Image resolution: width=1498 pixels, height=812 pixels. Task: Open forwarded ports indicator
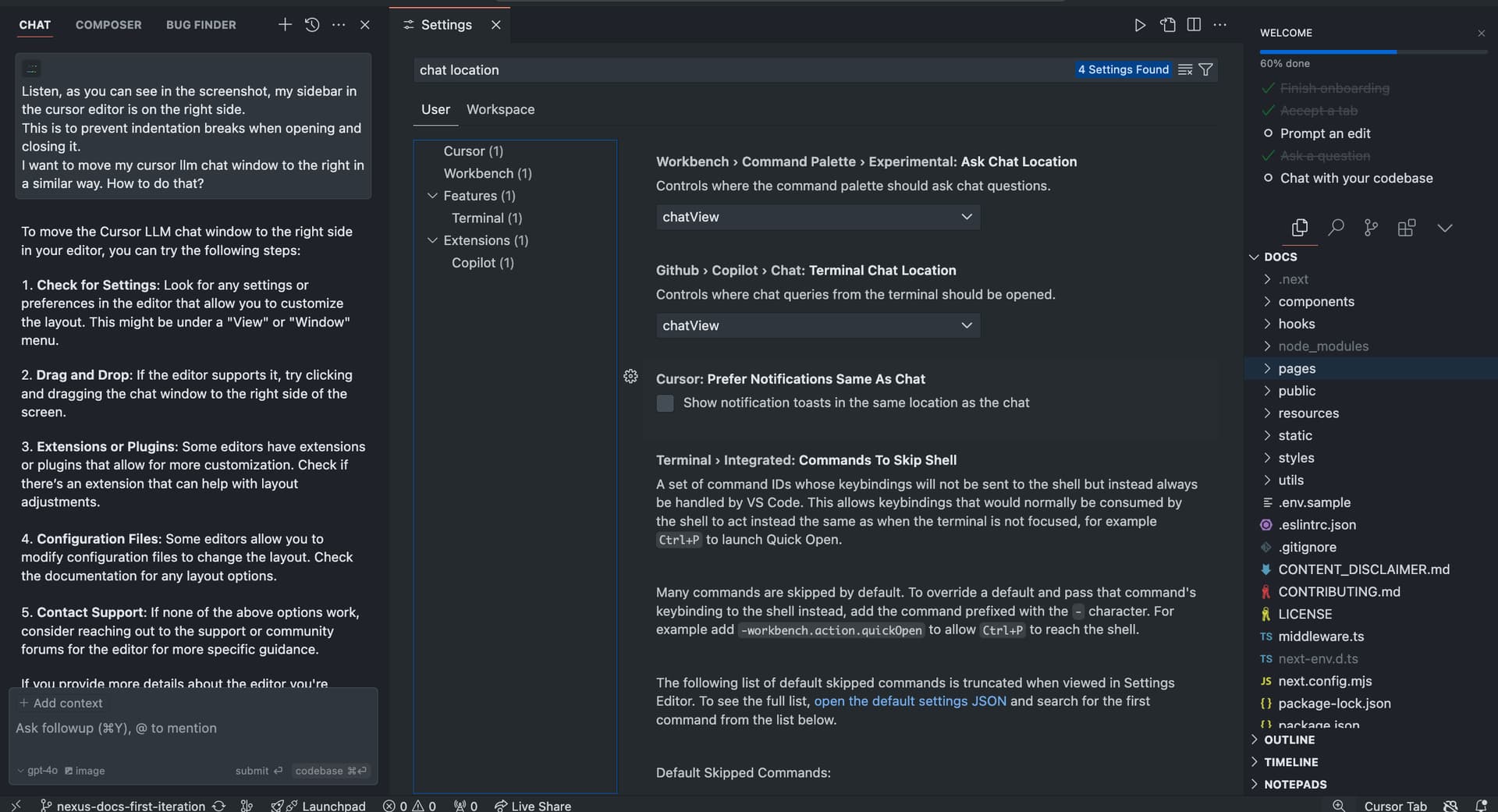(x=466, y=806)
